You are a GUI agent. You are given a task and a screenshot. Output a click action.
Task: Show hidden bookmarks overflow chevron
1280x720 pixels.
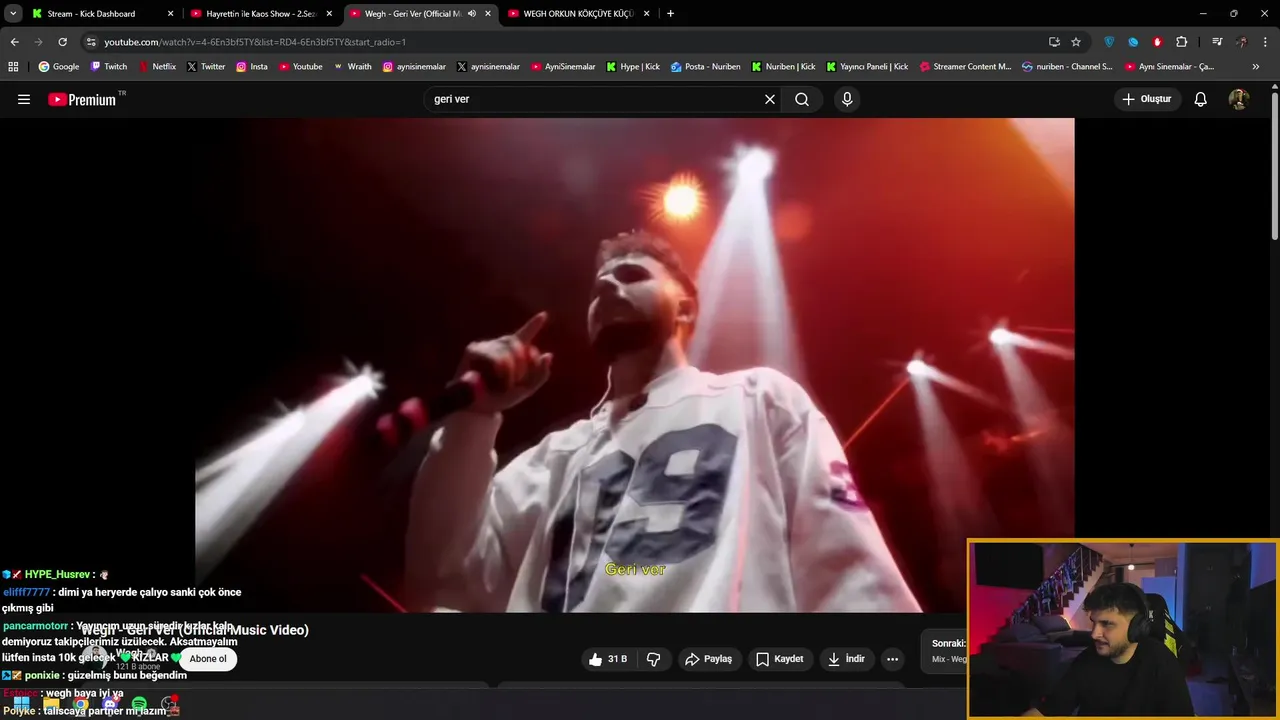[1256, 67]
